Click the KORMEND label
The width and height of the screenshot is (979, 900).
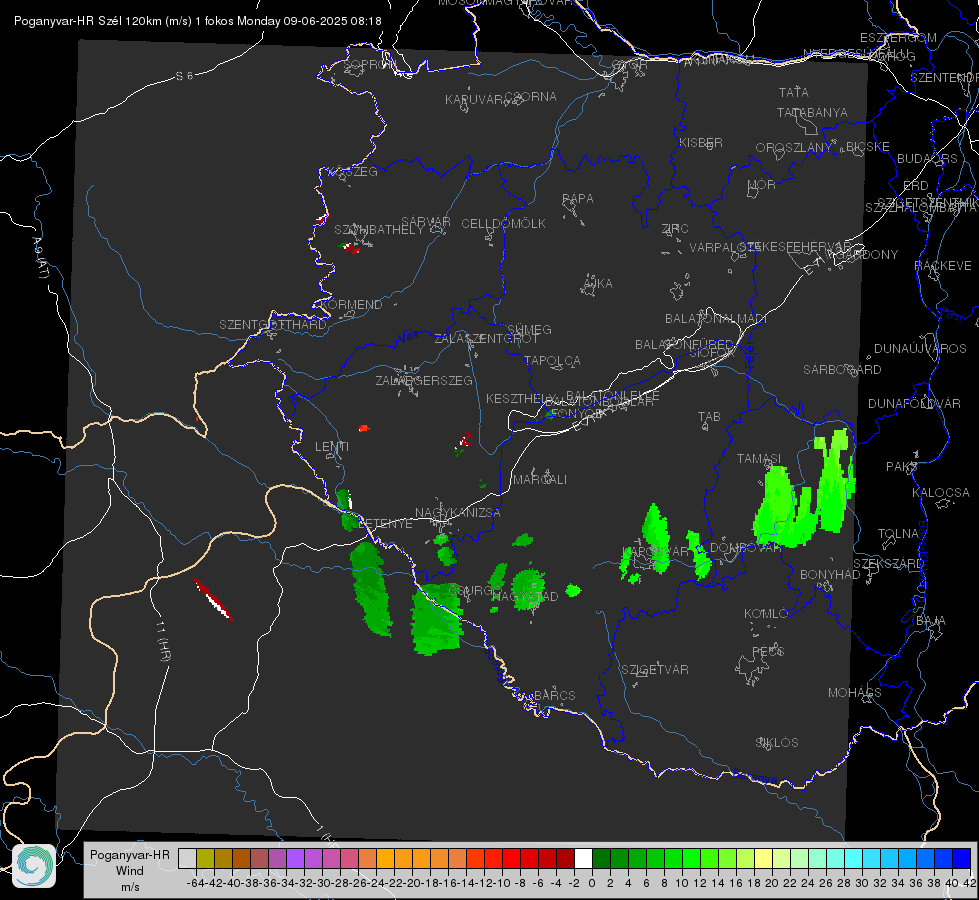click(x=352, y=305)
